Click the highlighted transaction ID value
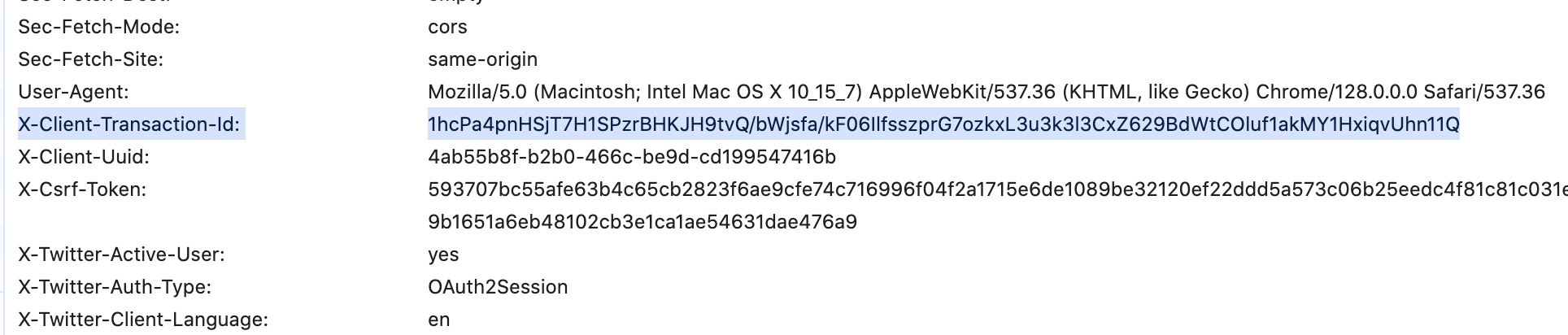 (x=943, y=124)
